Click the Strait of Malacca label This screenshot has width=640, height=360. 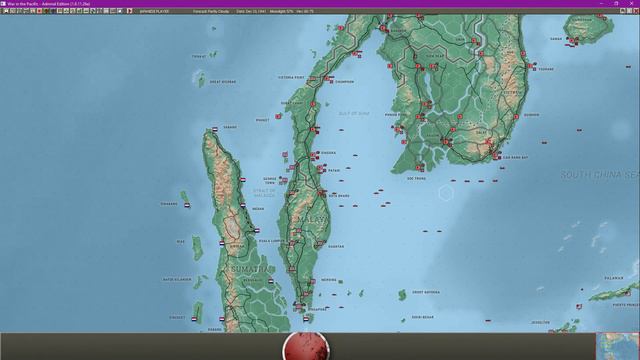(264, 193)
